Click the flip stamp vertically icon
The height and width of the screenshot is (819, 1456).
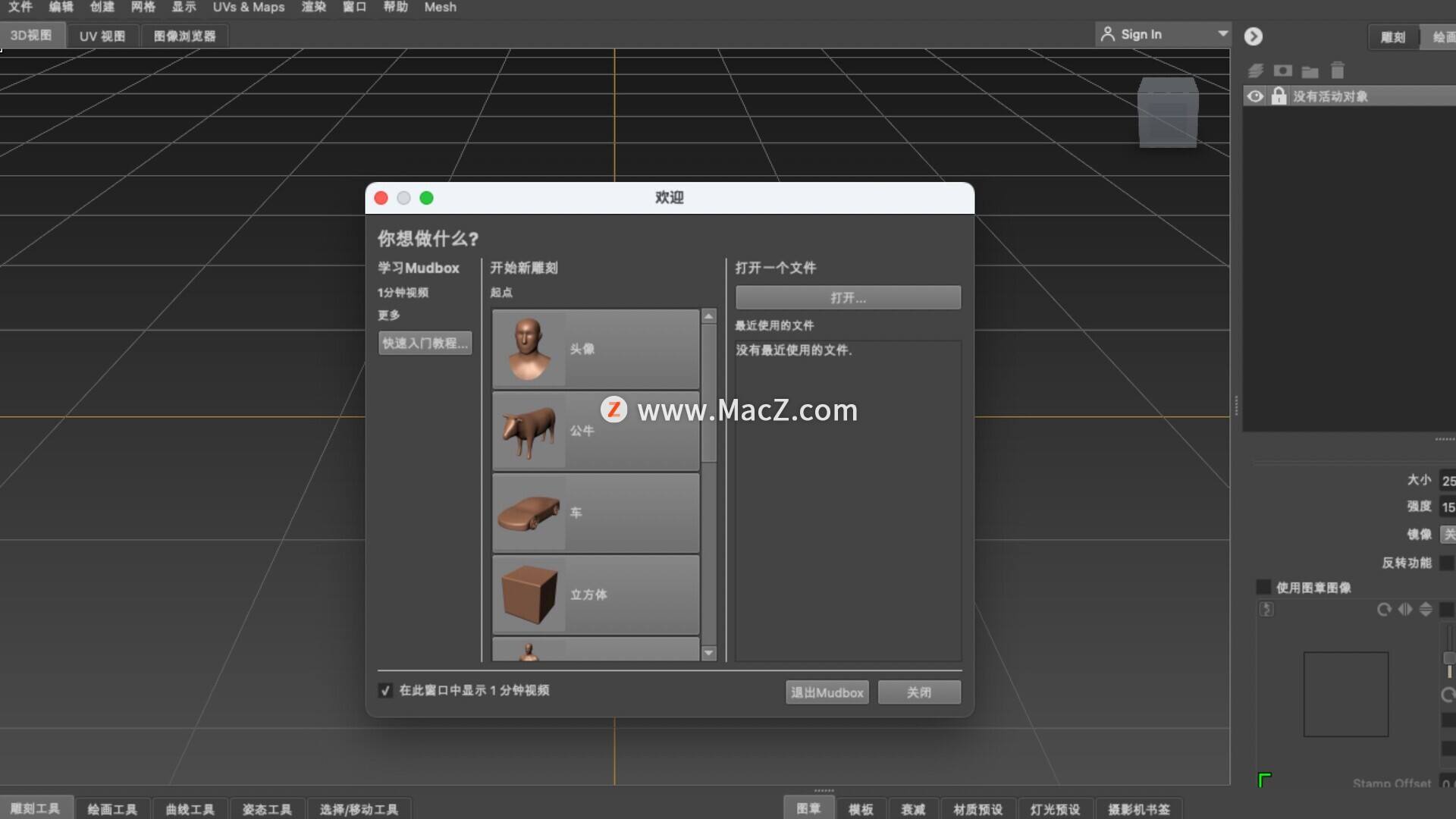click(1426, 610)
